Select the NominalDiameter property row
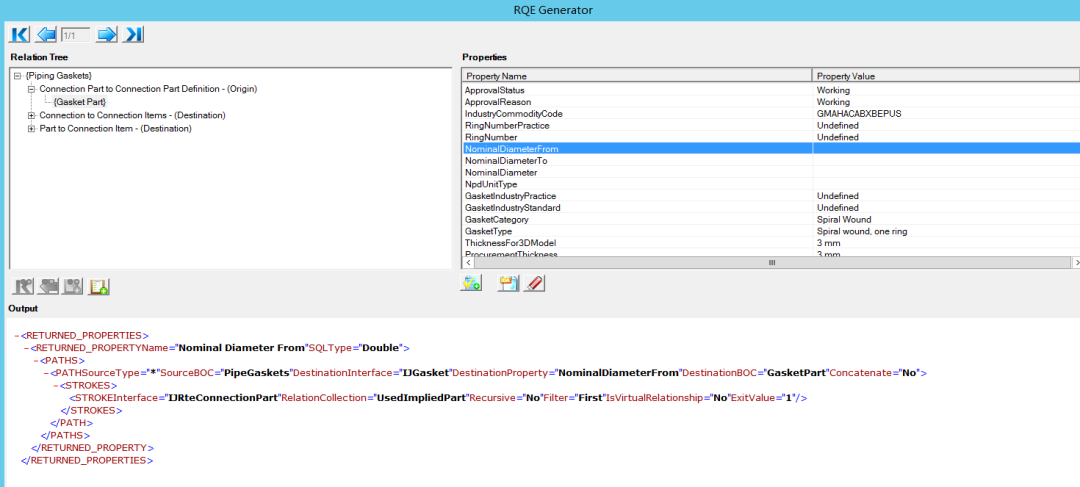1080x487 pixels. pyautogui.click(x=770, y=172)
